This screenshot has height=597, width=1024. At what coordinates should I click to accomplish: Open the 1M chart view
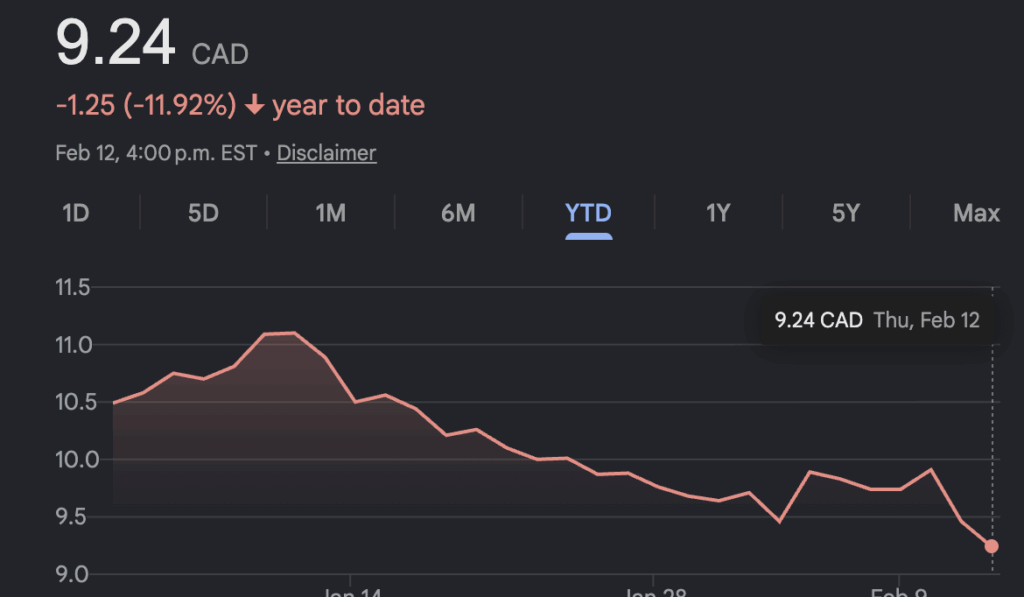[x=330, y=213]
